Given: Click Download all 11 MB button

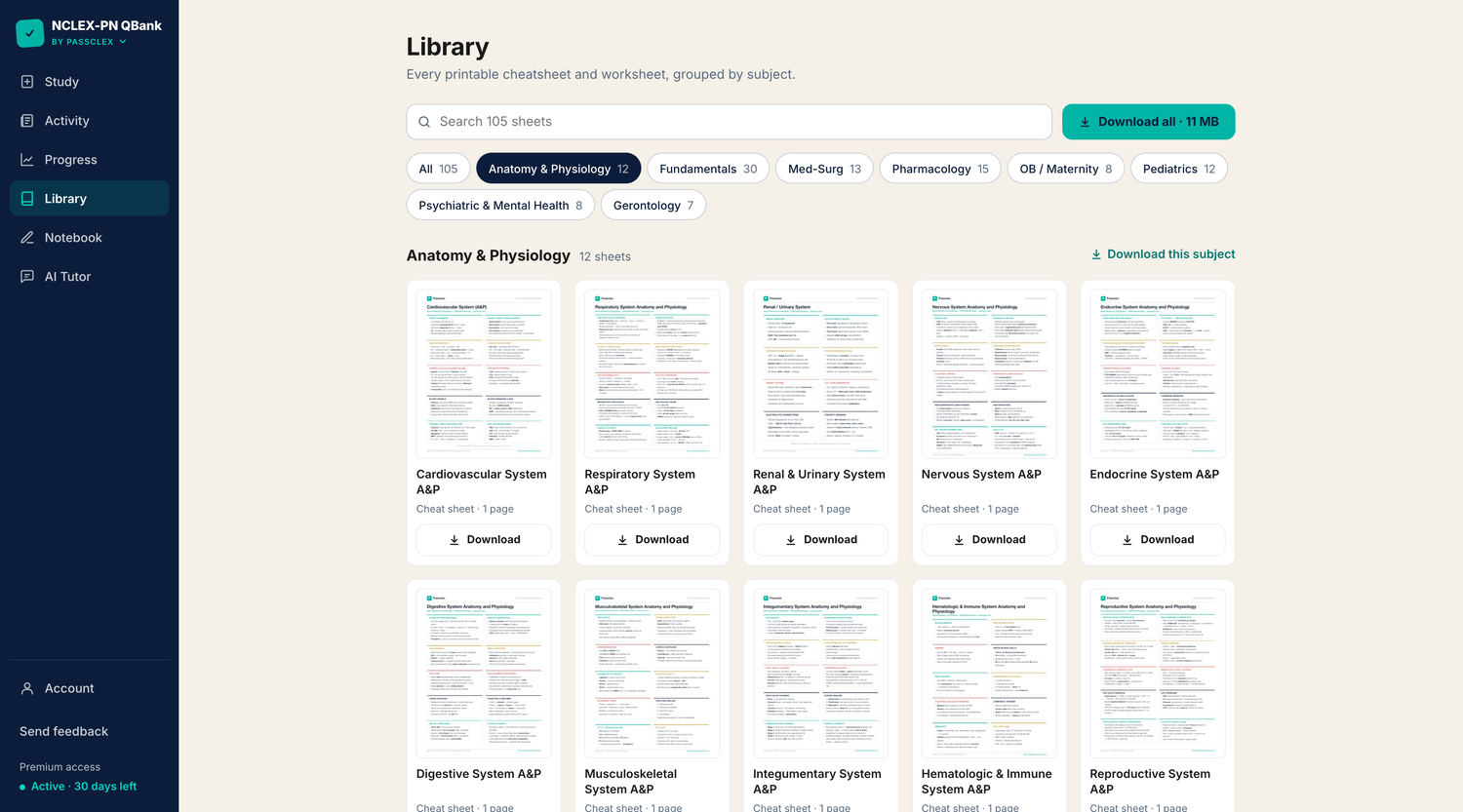Looking at the screenshot, I should tap(1149, 122).
